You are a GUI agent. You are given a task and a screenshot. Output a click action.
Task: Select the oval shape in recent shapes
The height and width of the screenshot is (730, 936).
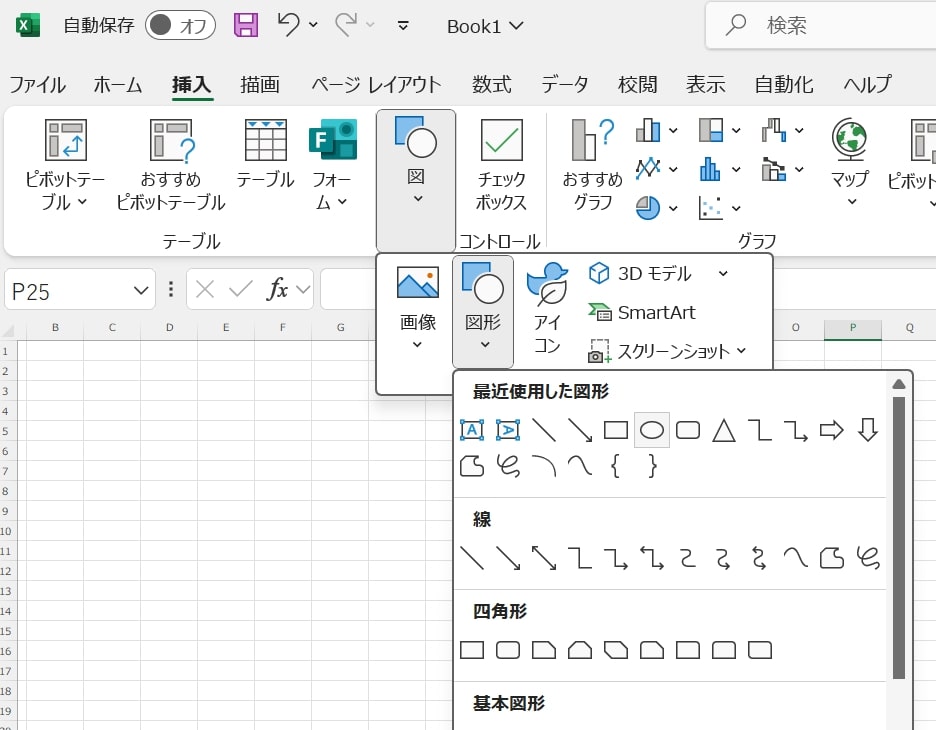point(652,430)
